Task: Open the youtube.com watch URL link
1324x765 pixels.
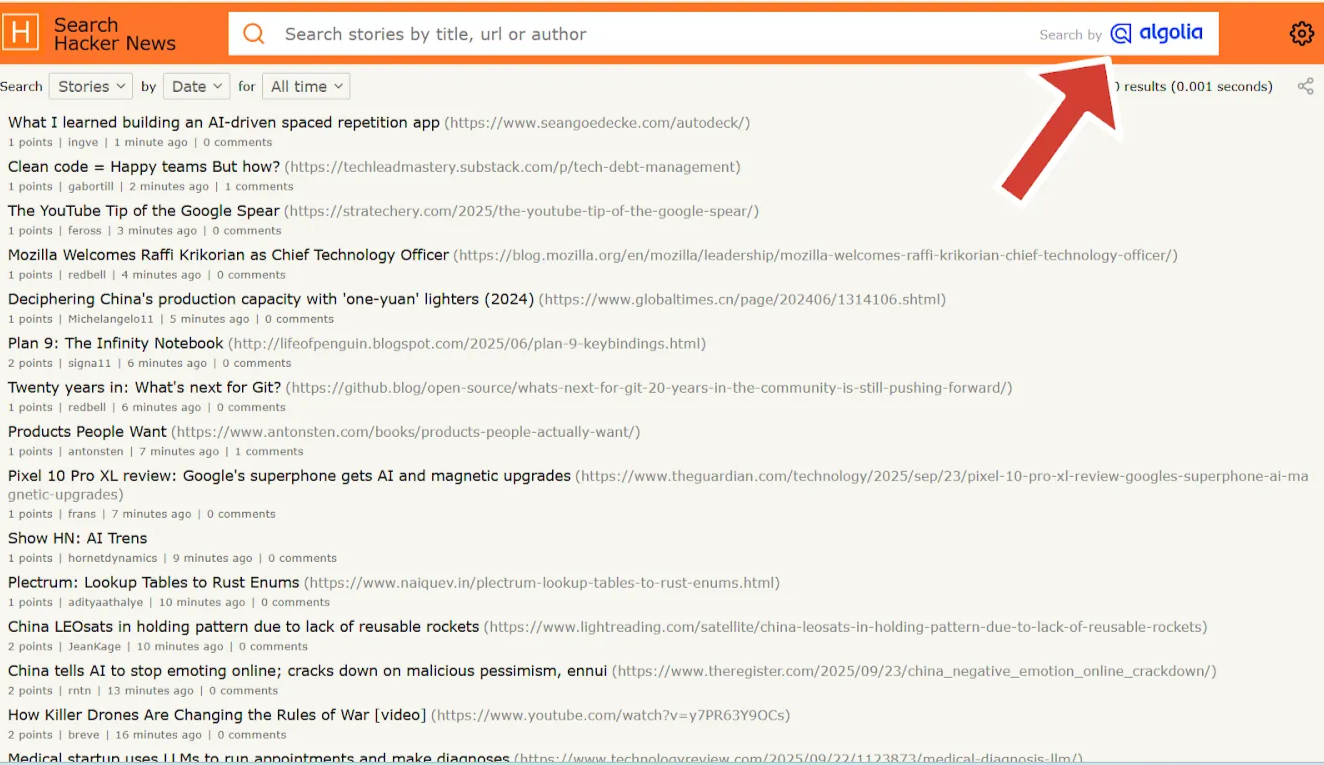Action: click(610, 715)
